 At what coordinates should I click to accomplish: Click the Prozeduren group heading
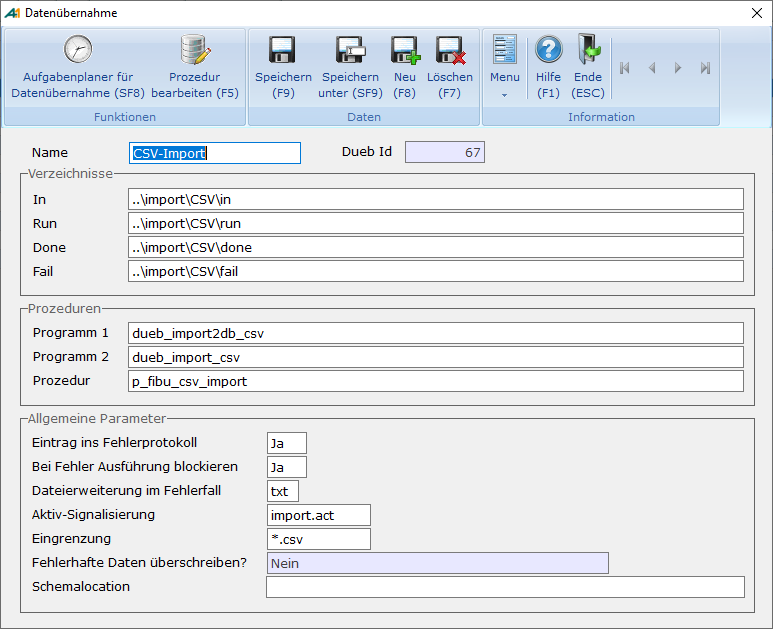point(64,309)
